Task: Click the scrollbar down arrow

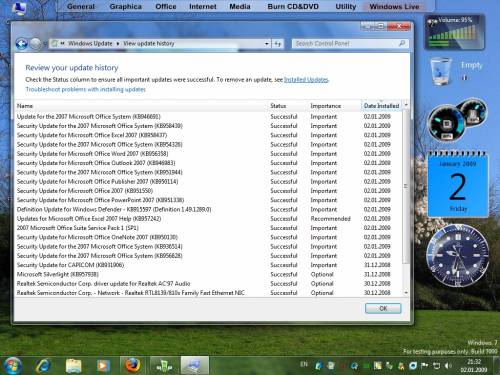Action: [x=406, y=293]
